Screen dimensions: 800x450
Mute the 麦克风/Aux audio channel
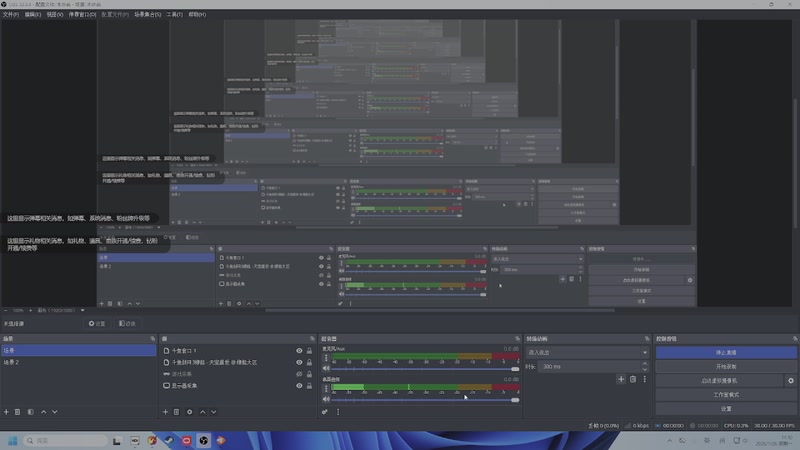pyautogui.click(x=326, y=368)
